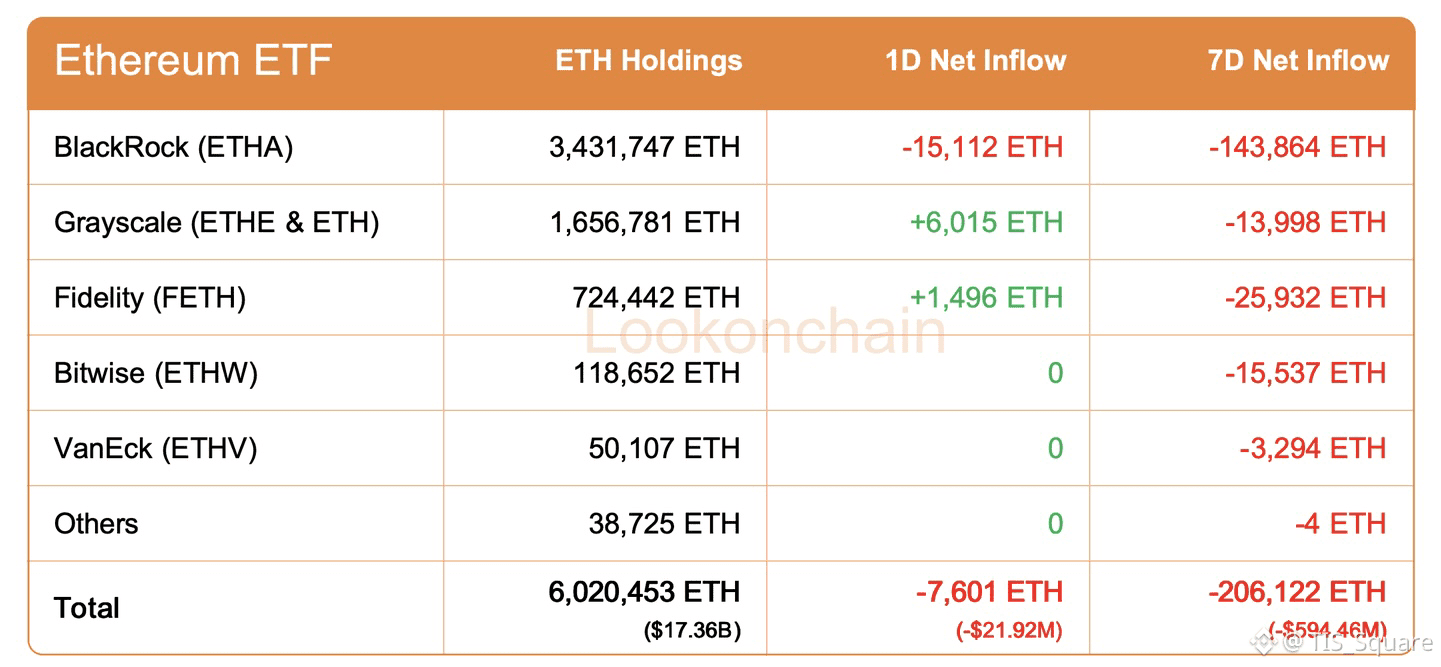Click BlackRock's 3,431,747 ETH holdings cell
1441x667 pixels.
[645, 148]
